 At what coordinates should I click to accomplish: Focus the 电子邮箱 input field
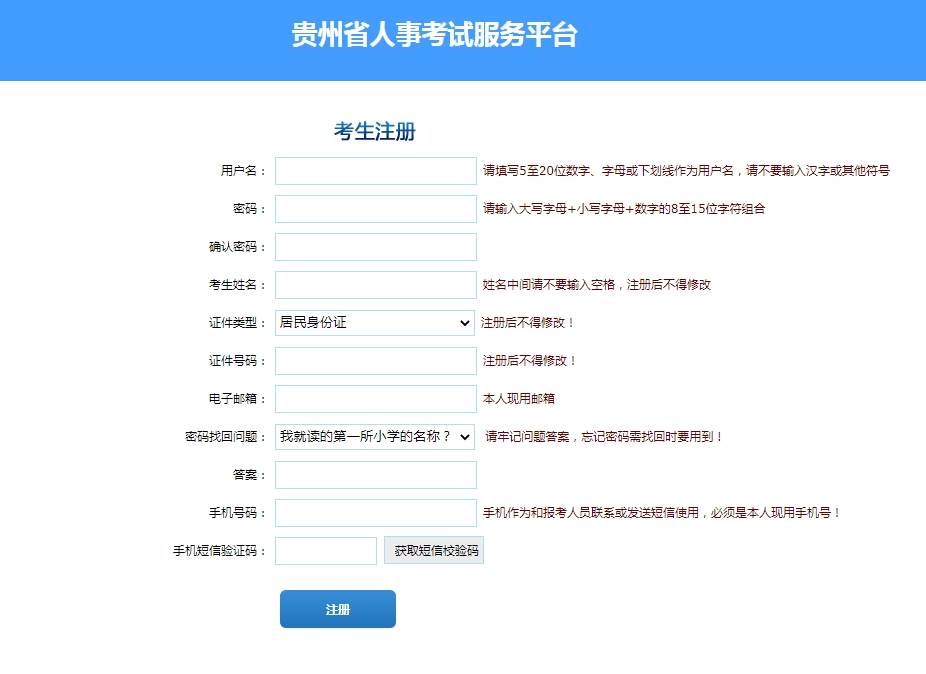pos(376,399)
